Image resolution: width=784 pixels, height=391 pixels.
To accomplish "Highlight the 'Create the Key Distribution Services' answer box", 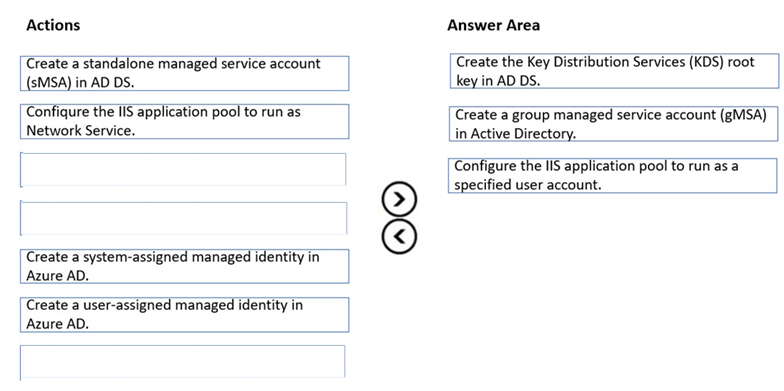I will point(614,71).
